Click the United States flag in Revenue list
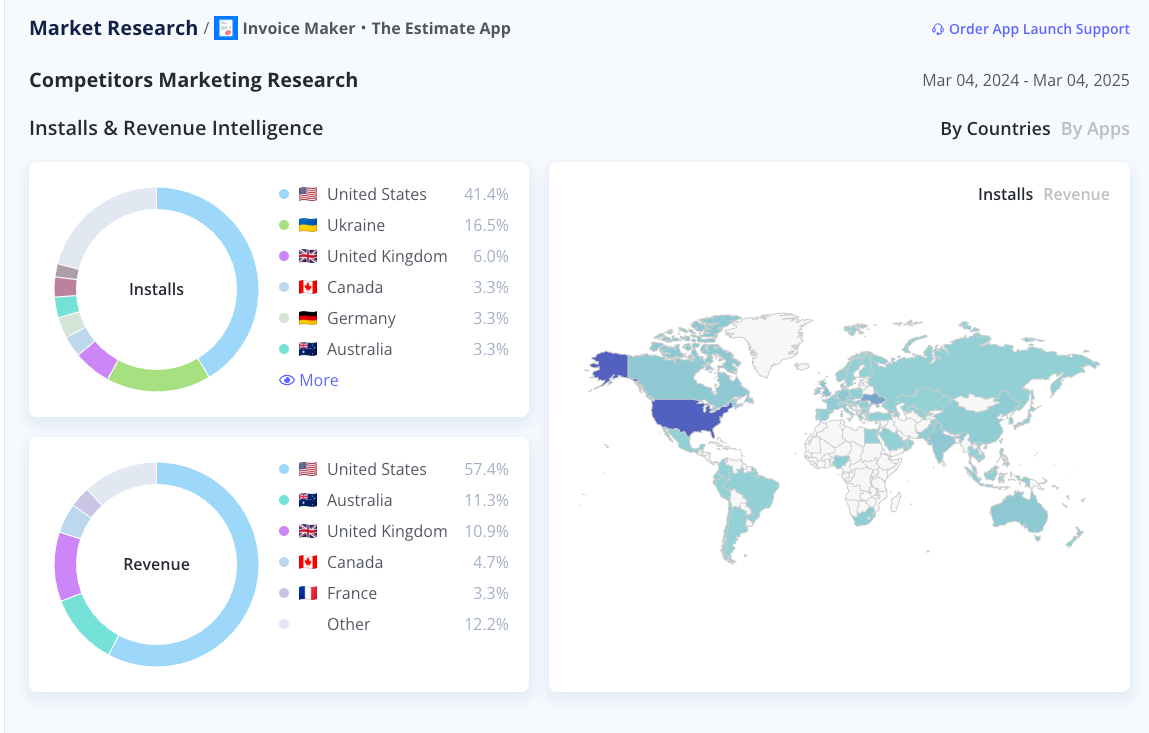The image size is (1149, 733). click(x=308, y=469)
